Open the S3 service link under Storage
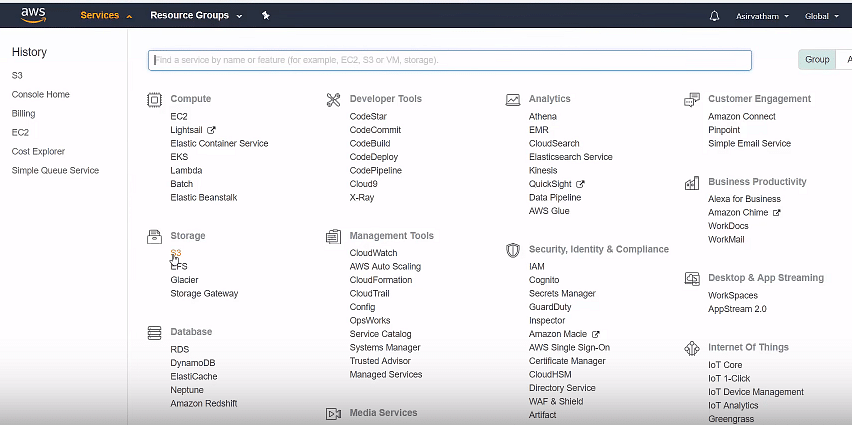Image resolution: width=852 pixels, height=425 pixels. click(x=176, y=253)
